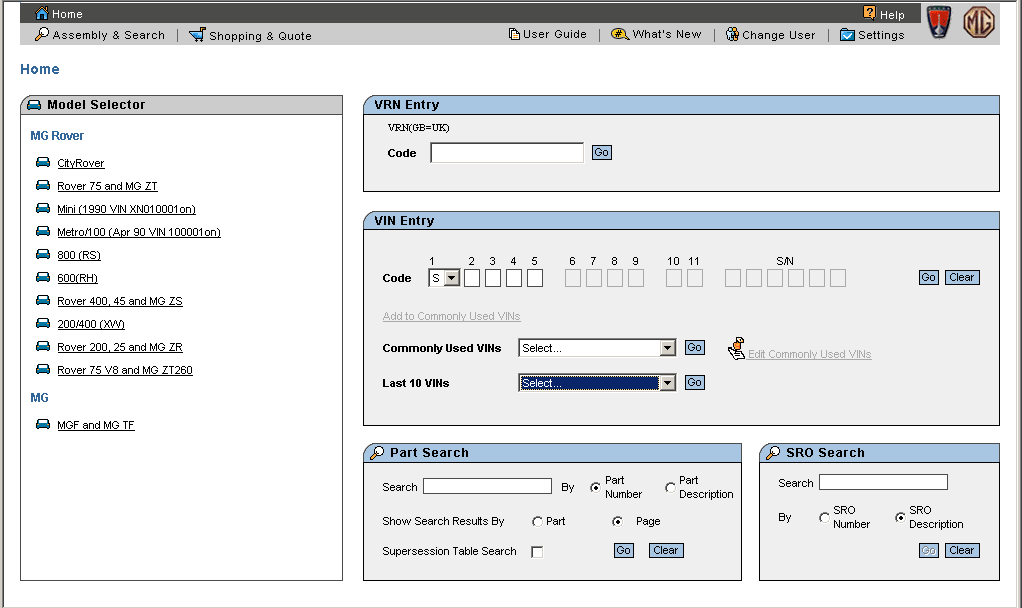Click the car icon beside MGF and MG TF

pyautogui.click(x=43, y=424)
